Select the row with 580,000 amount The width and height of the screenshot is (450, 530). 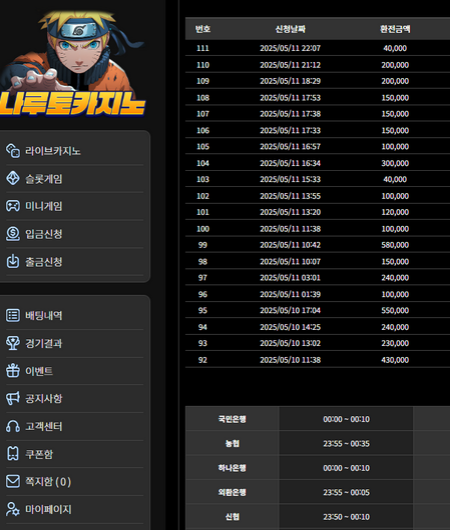coord(317,245)
